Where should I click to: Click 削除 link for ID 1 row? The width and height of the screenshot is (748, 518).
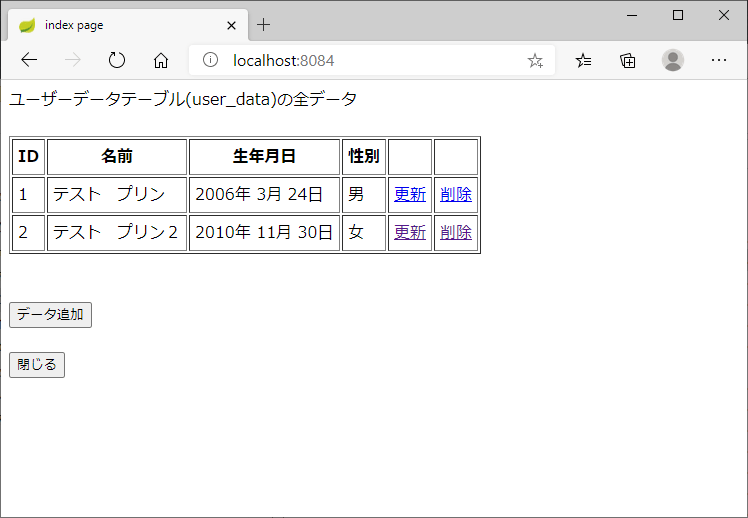tap(456, 194)
